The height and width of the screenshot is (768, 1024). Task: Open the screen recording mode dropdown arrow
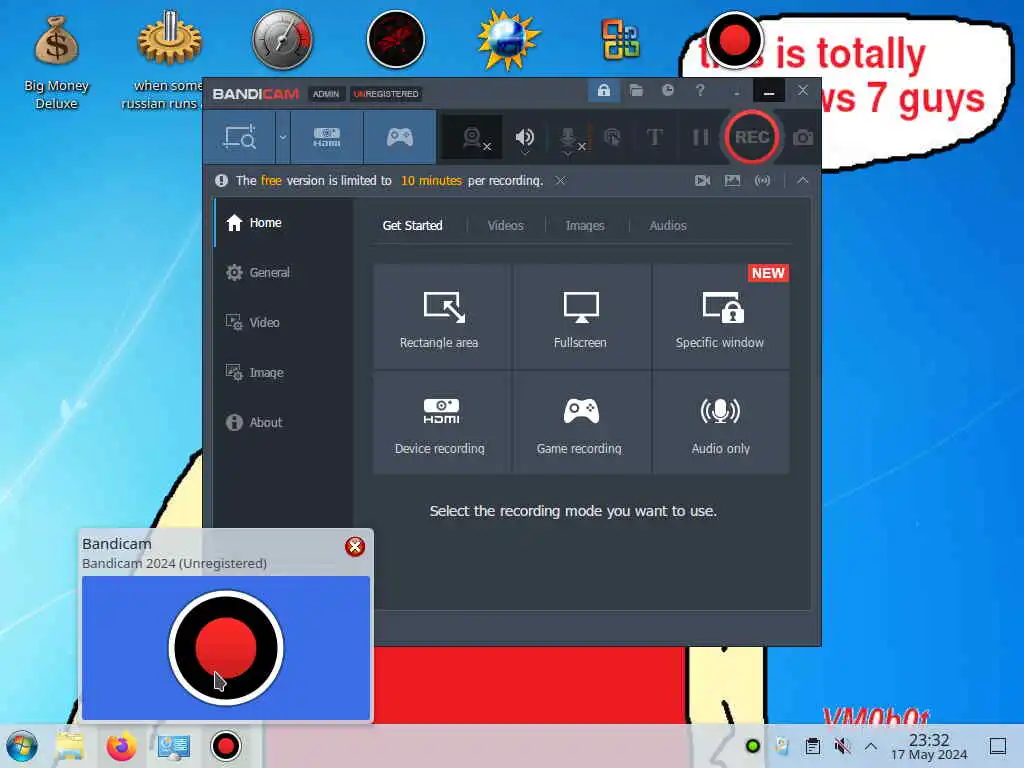[x=283, y=137]
